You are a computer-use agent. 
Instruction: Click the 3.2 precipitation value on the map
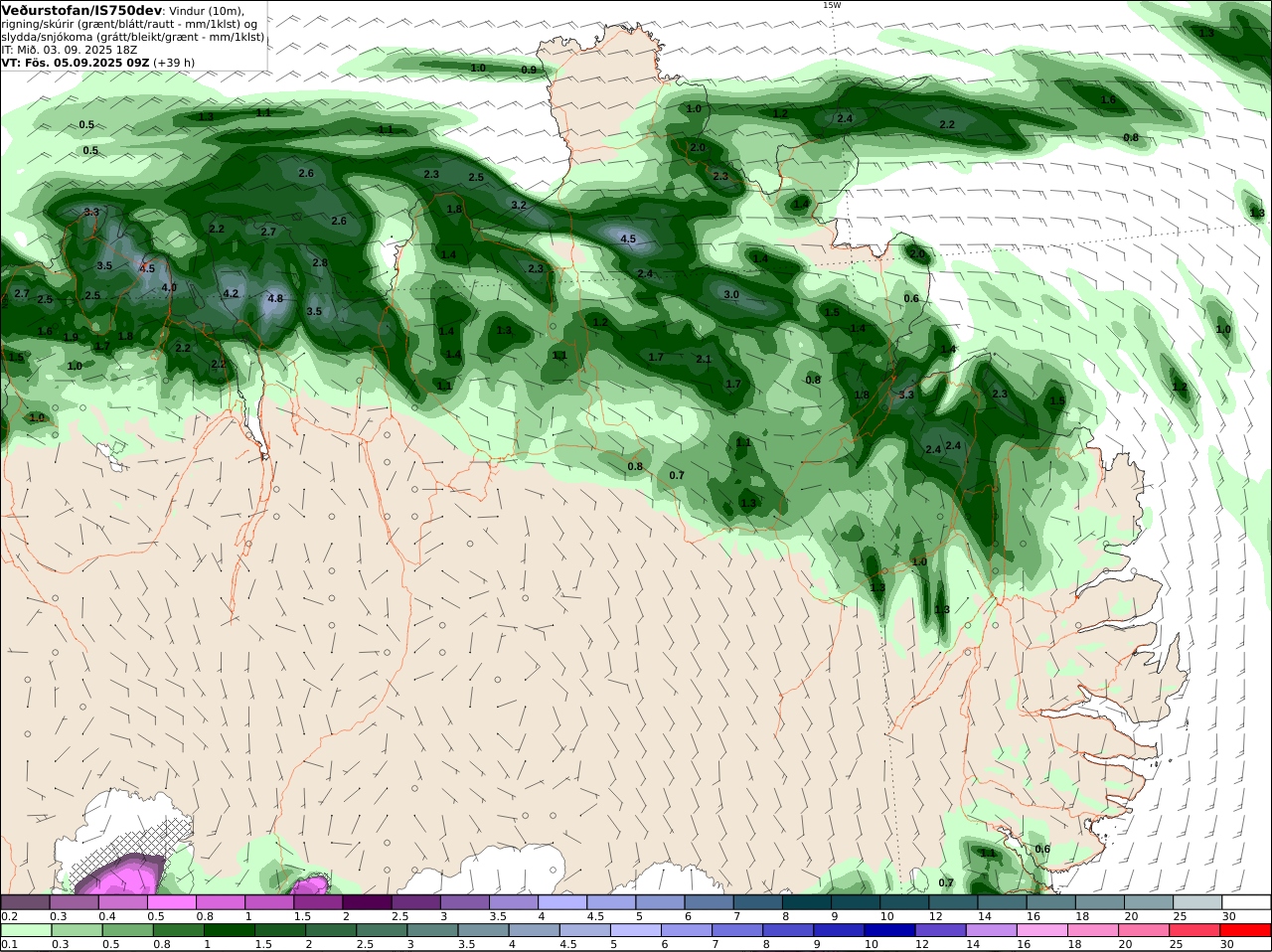pos(518,206)
